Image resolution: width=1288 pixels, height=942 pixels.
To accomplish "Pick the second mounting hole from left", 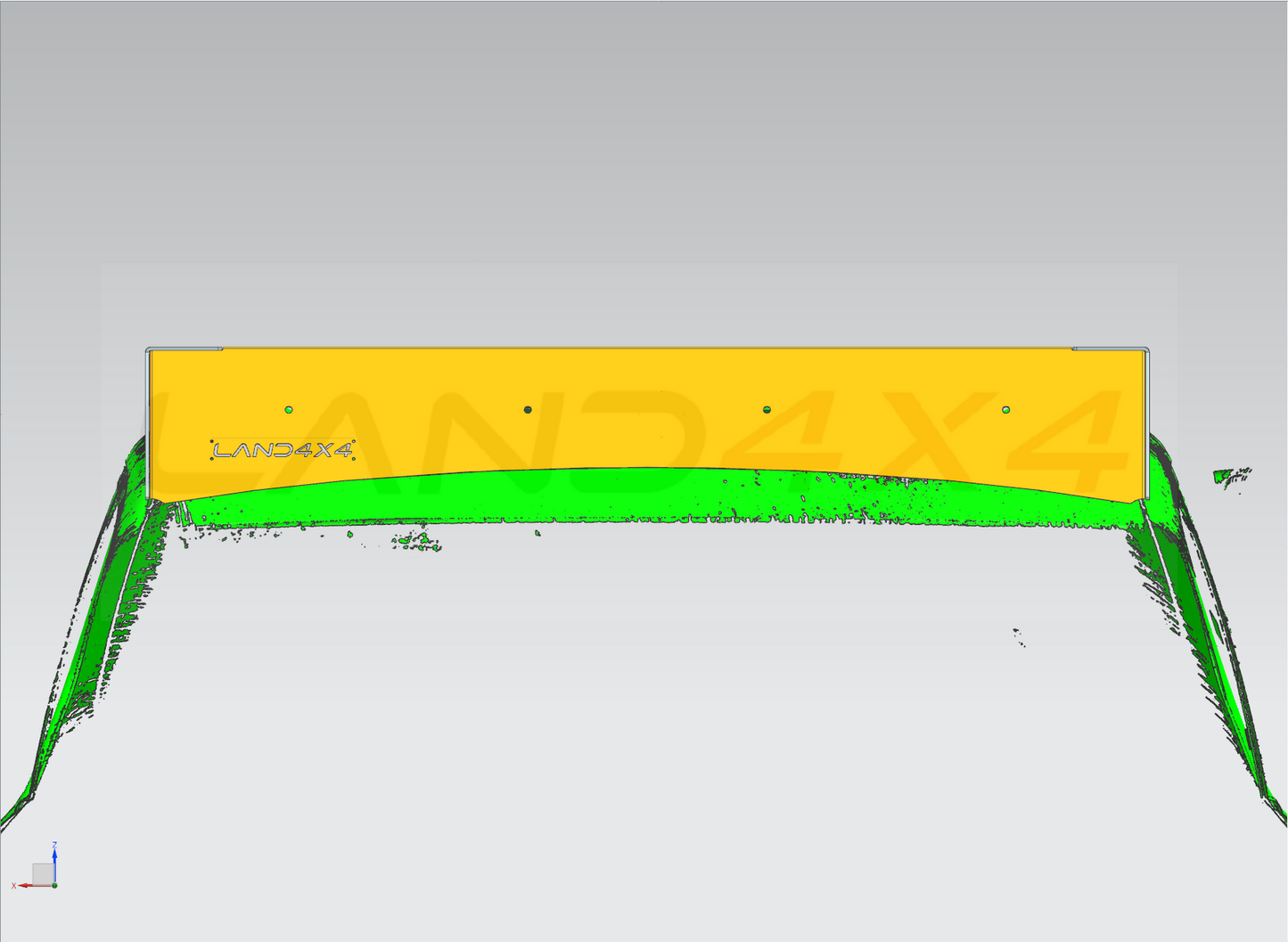I will tap(528, 410).
